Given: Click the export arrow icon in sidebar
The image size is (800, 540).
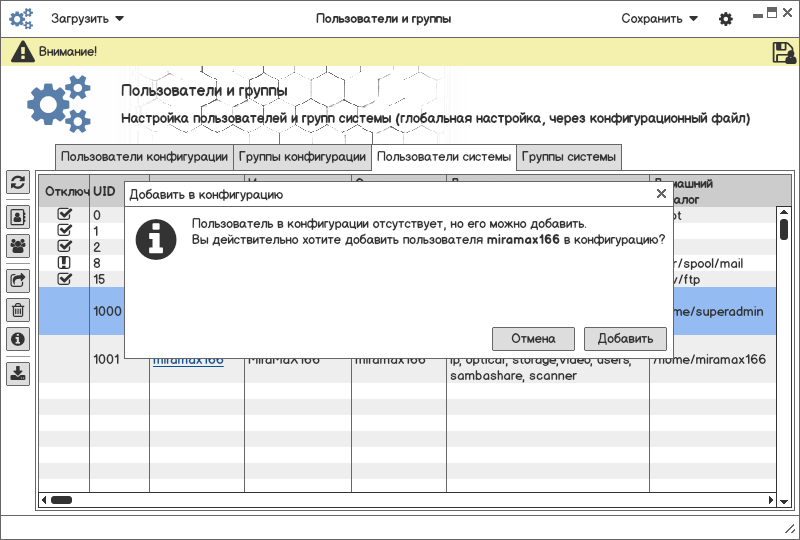Looking at the screenshot, I should click(x=18, y=280).
